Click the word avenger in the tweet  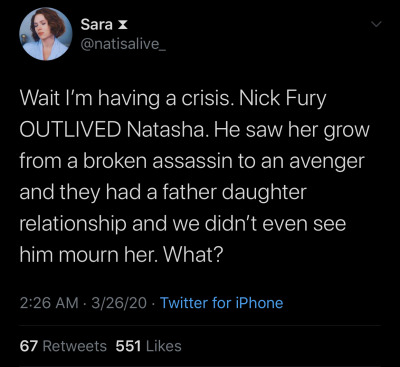(326, 162)
